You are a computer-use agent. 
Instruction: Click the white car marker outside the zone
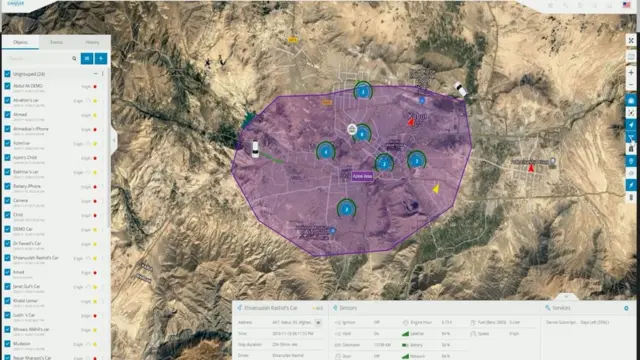(x=460, y=89)
